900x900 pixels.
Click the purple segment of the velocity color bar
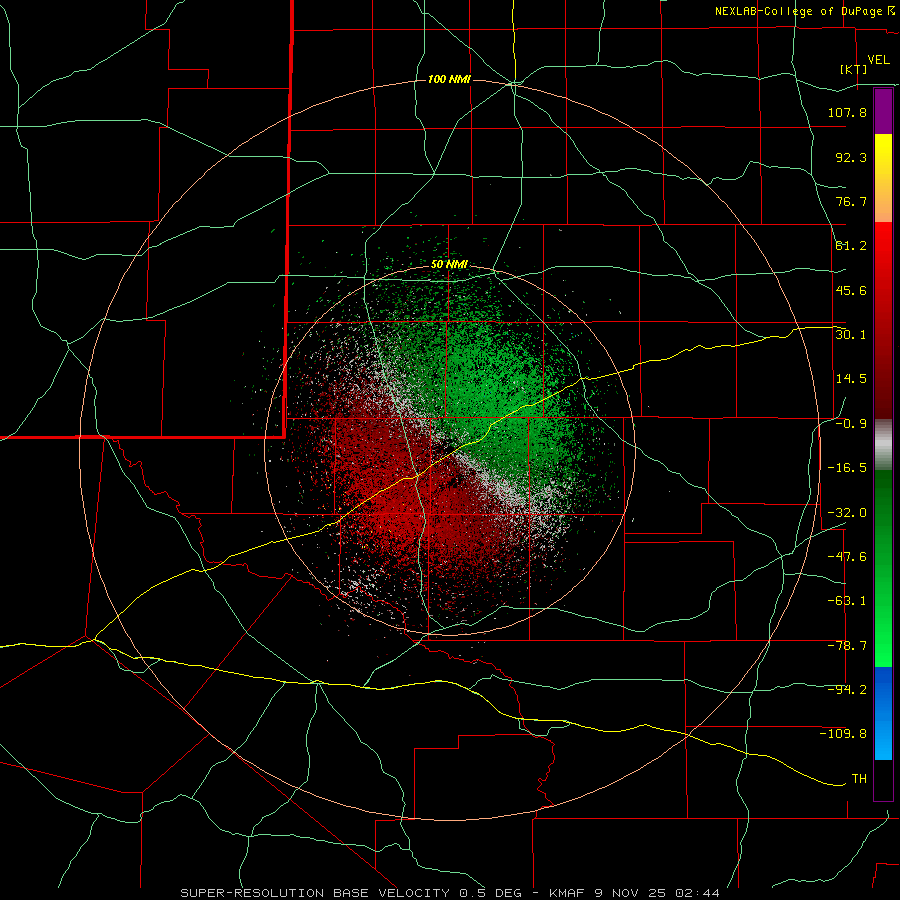click(883, 111)
